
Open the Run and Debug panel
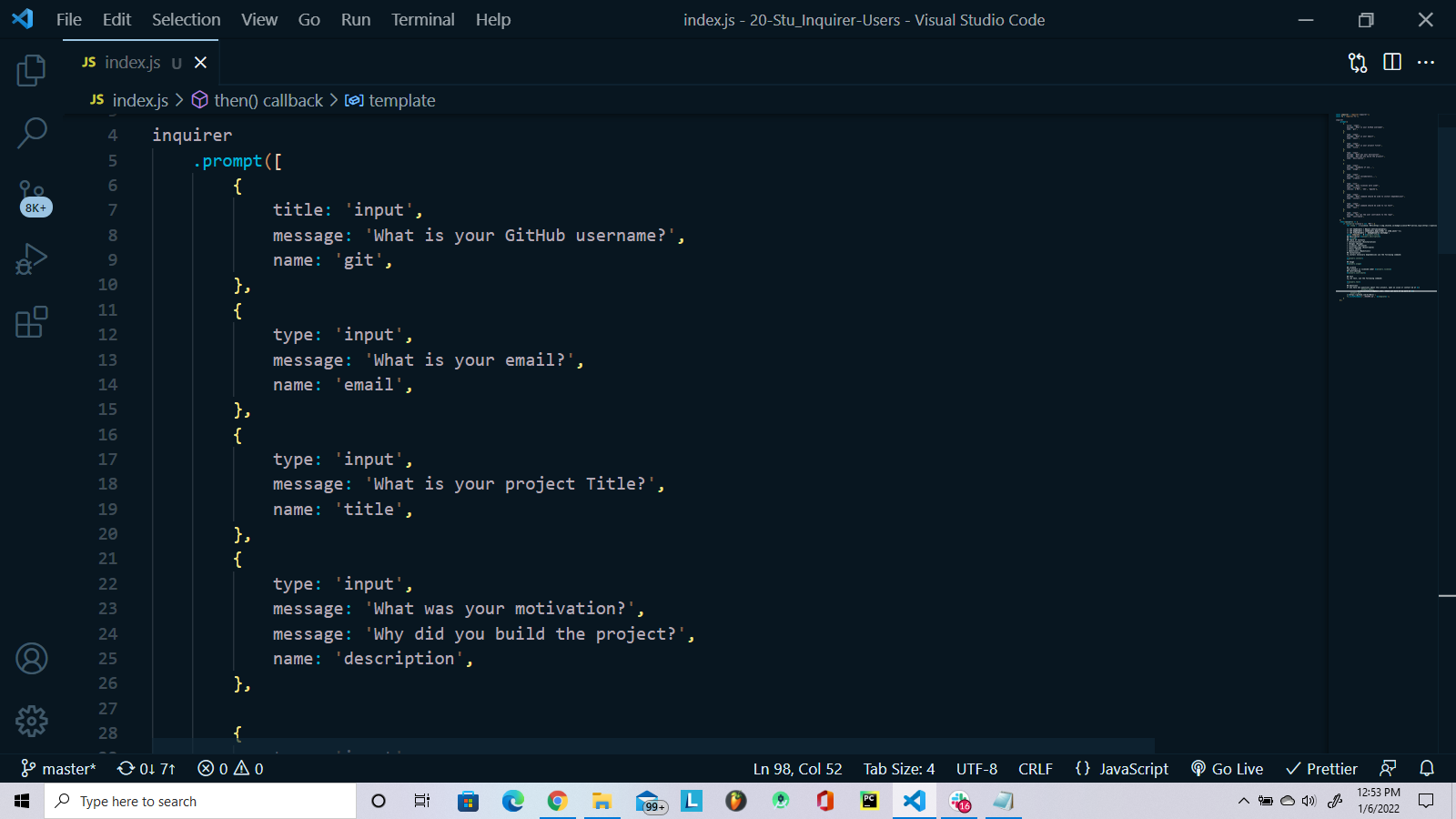tap(31, 258)
